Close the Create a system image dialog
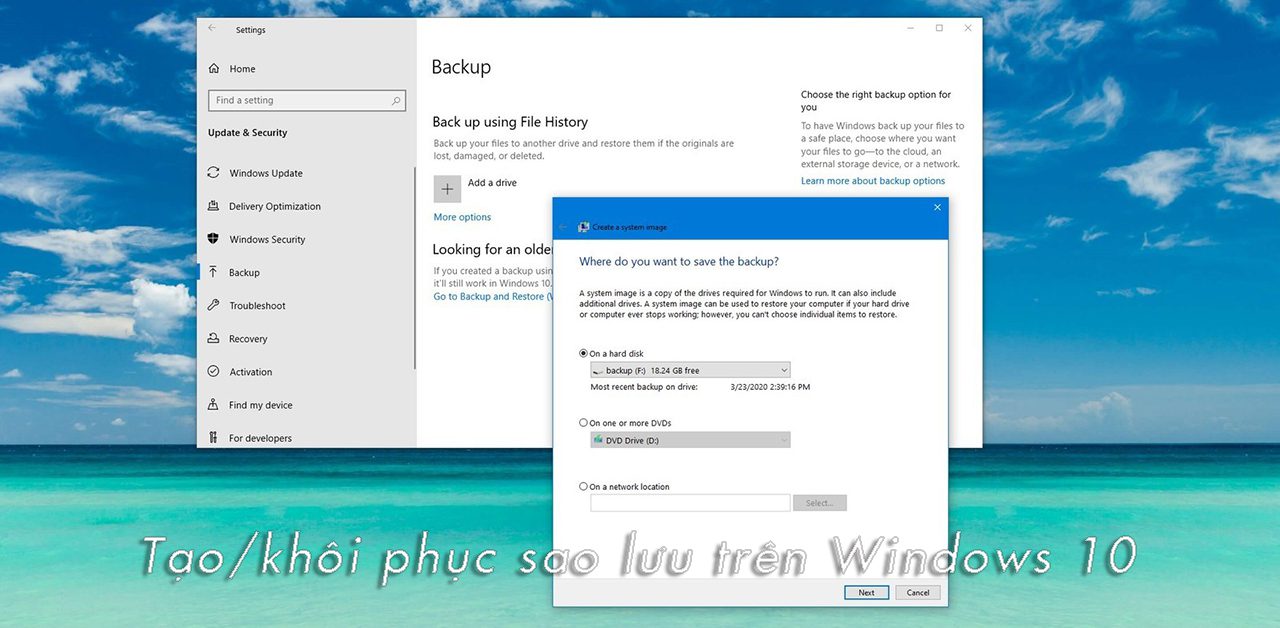1280x628 pixels. click(x=937, y=207)
